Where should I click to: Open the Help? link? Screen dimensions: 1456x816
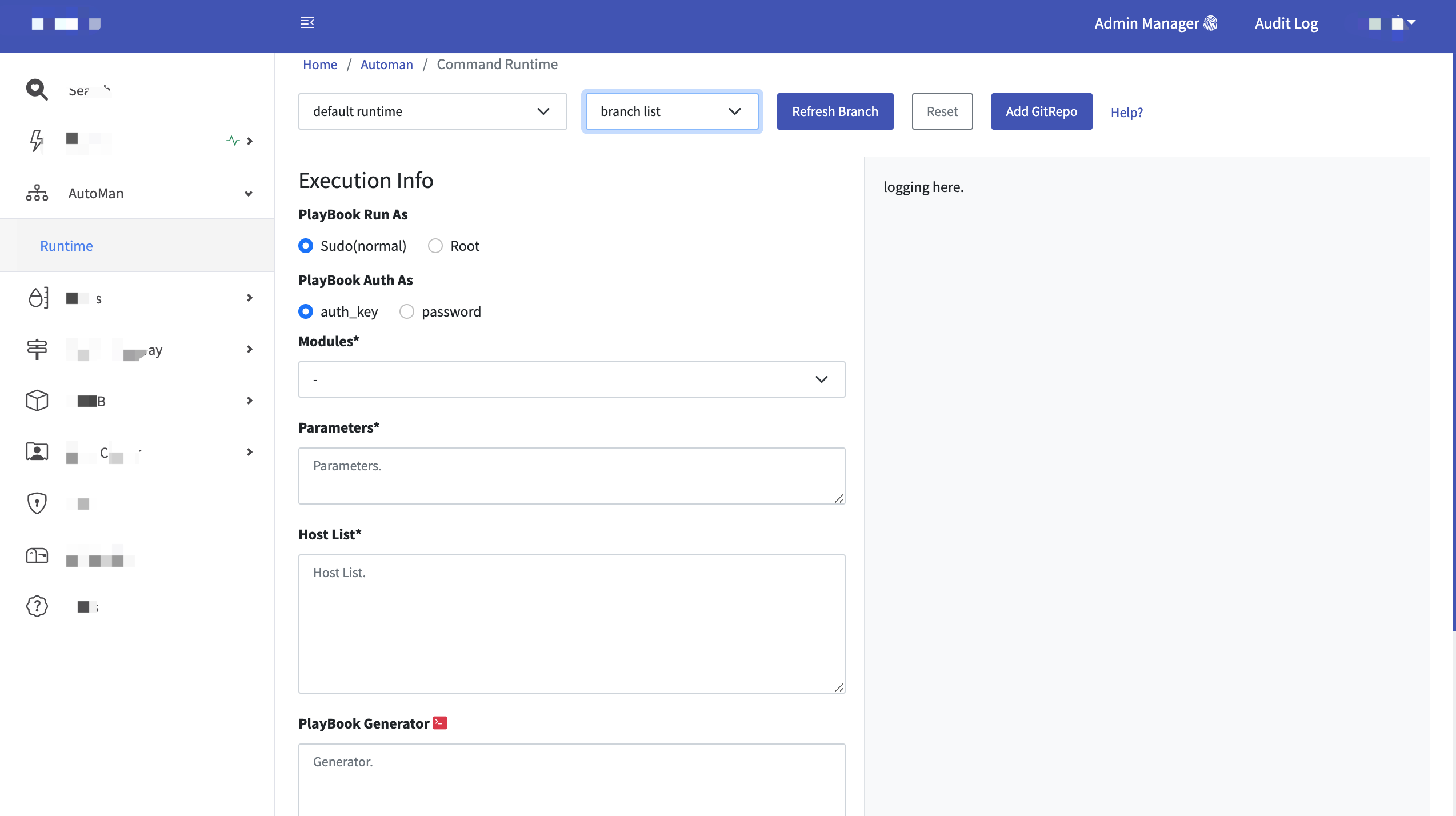1127,112
